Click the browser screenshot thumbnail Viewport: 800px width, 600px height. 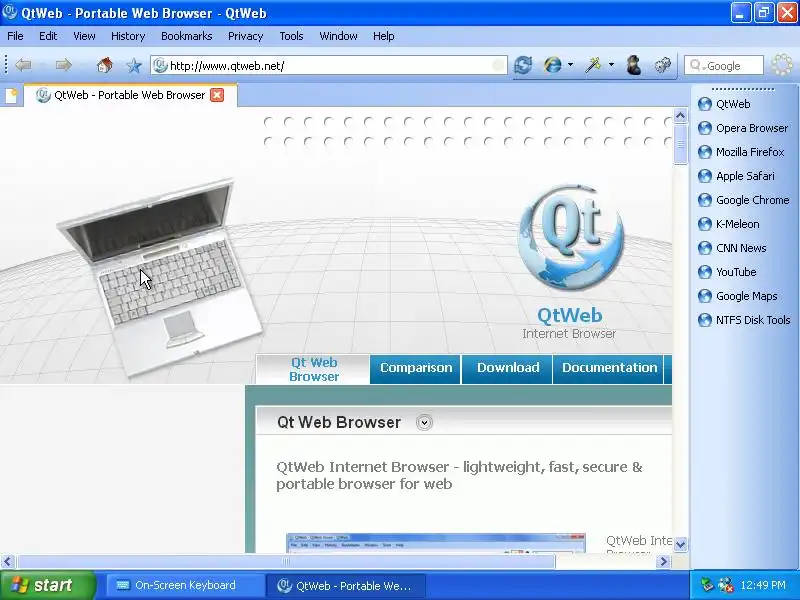point(436,543)
